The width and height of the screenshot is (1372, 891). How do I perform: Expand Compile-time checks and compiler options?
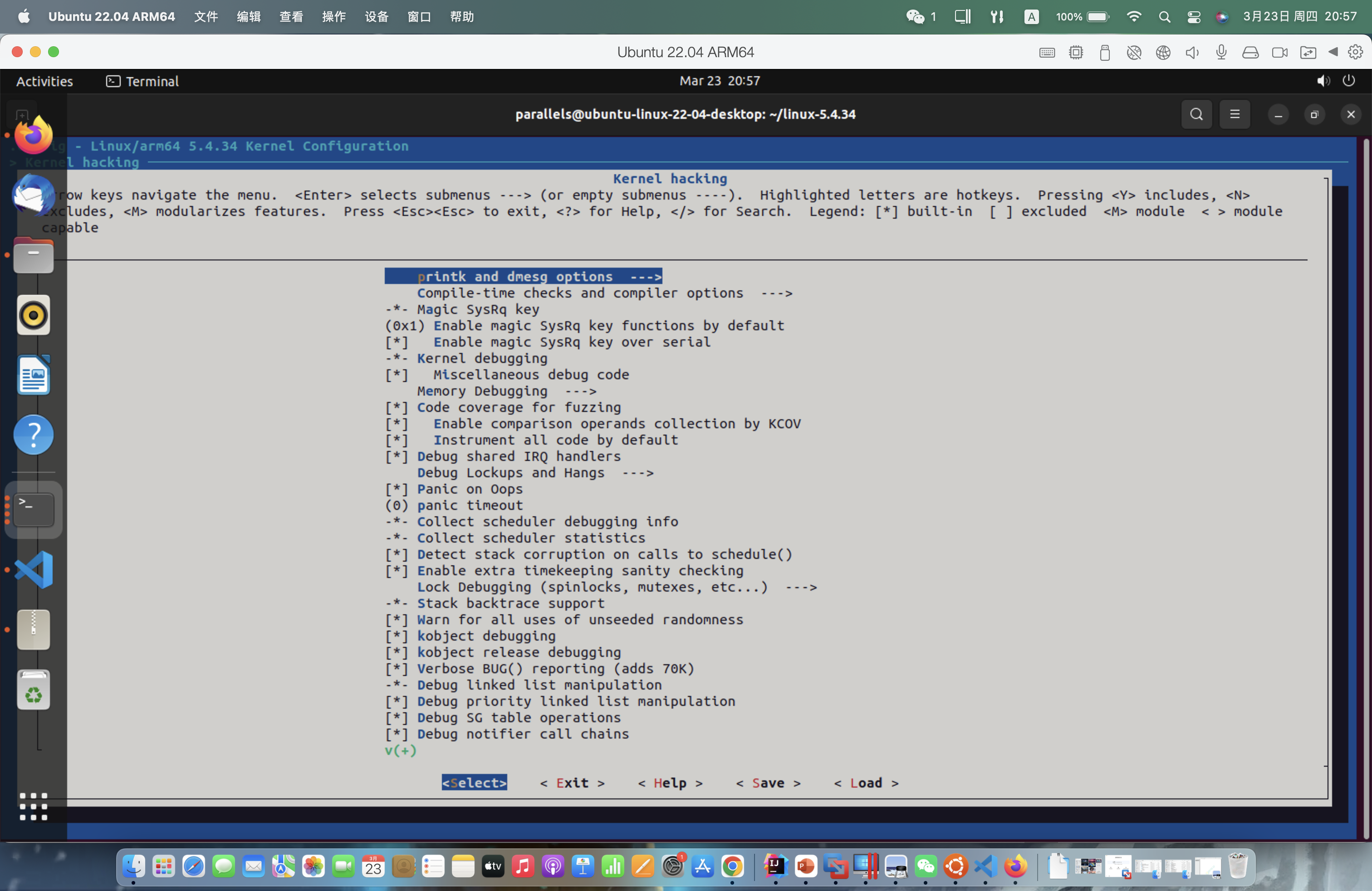tap(605, 294)
